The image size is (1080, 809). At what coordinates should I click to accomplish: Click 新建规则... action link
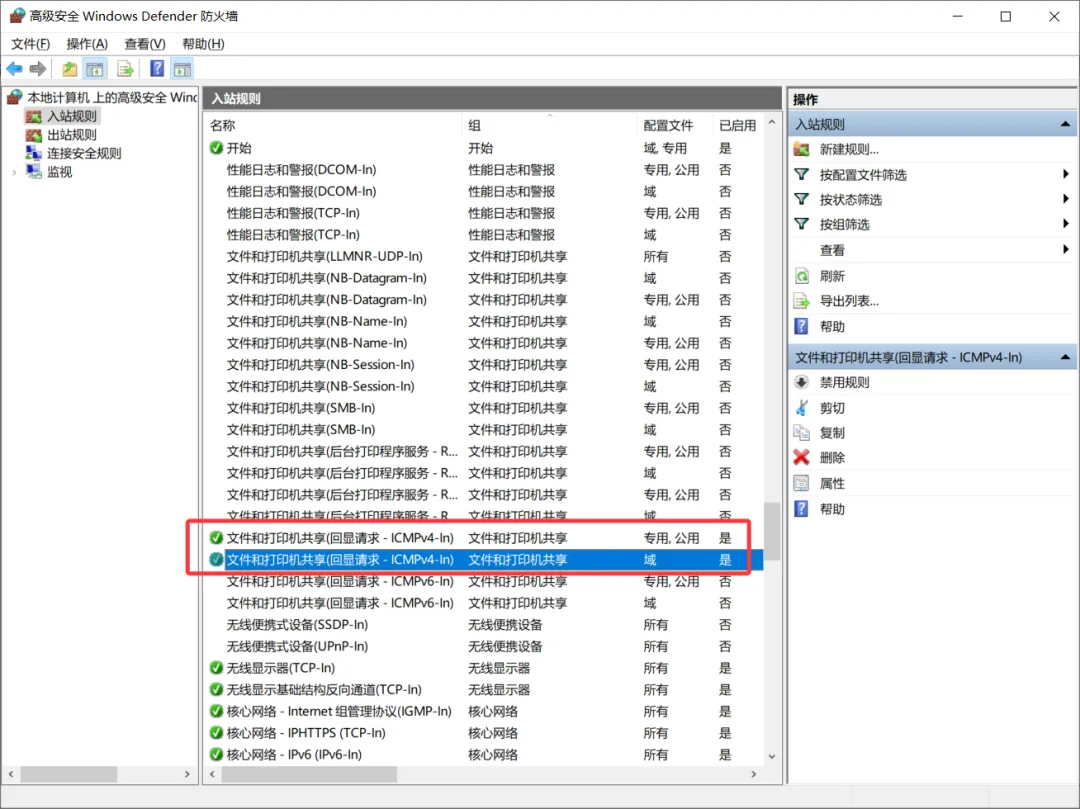point(849,149)
